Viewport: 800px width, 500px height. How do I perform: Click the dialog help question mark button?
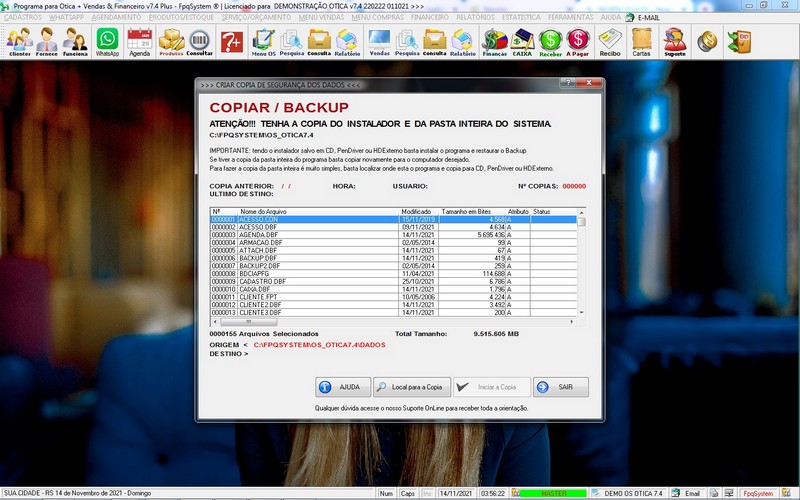click(568, 83)
